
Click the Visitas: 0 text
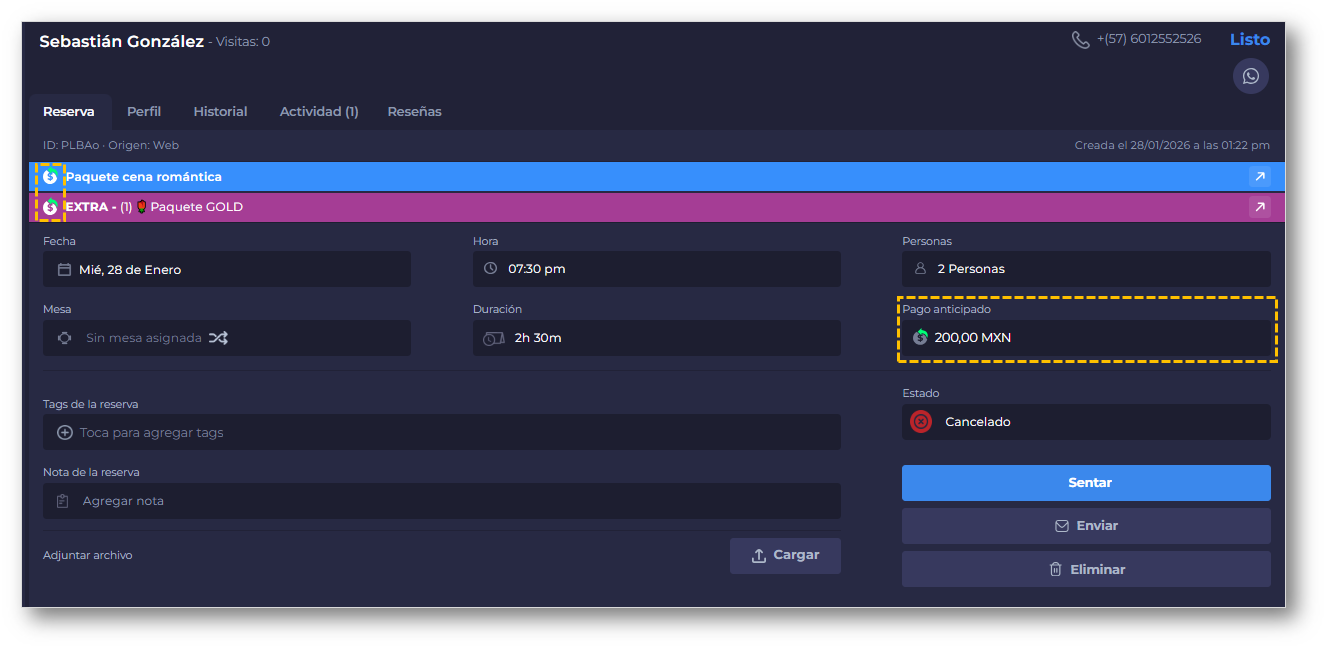[243, 42]
